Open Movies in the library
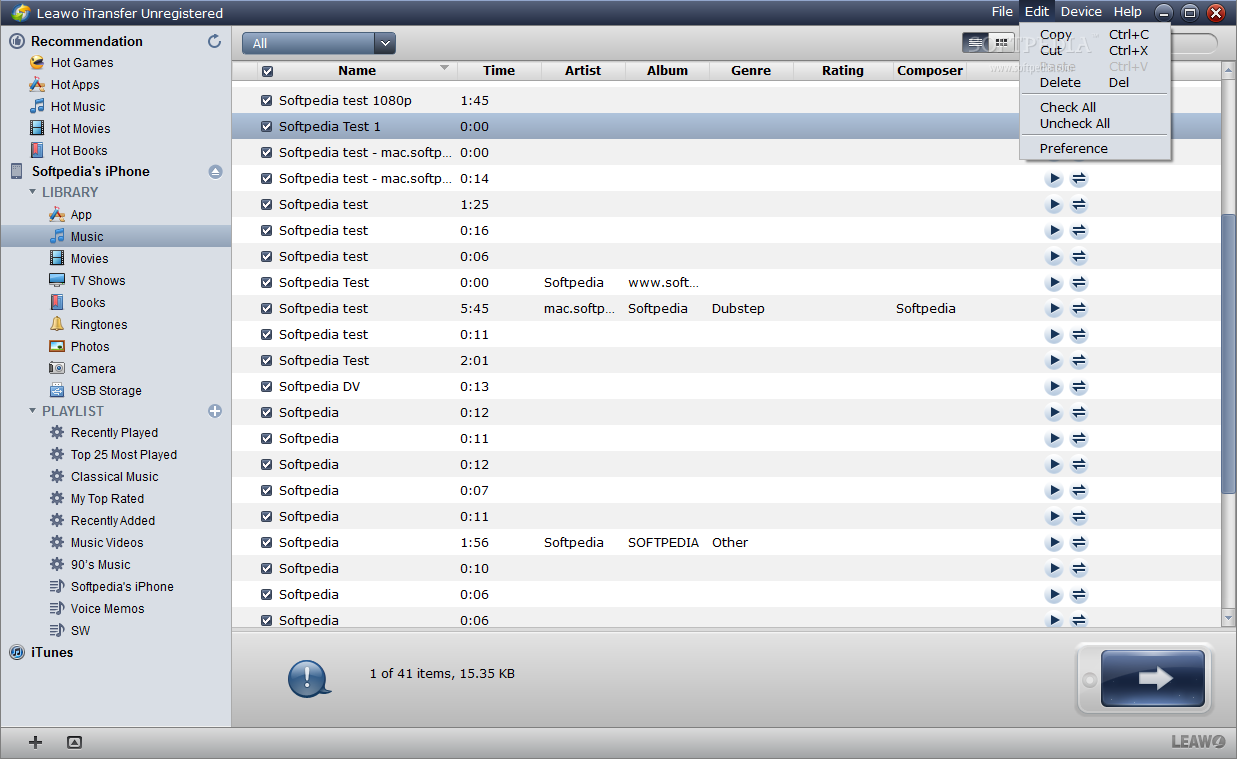This screenshot has height=759, width=1237. [x=89, y=259]
